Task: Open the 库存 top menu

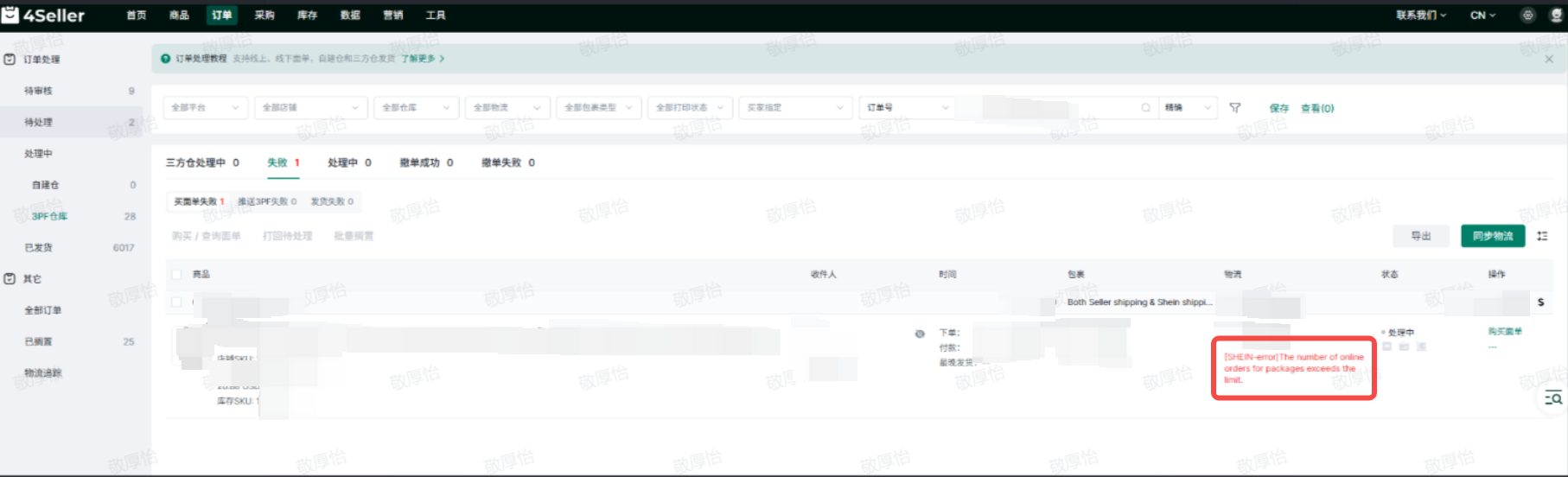Action: [x=307, y=16]
